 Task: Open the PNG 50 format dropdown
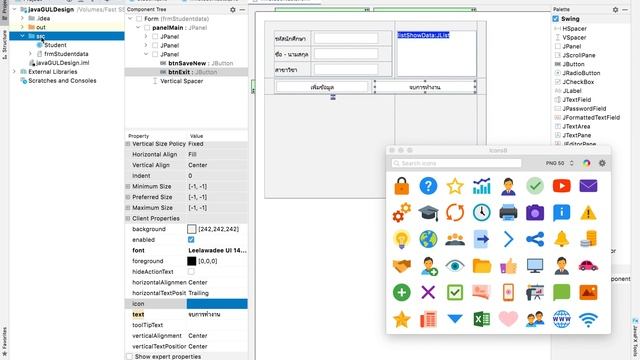tap(560, 163)
